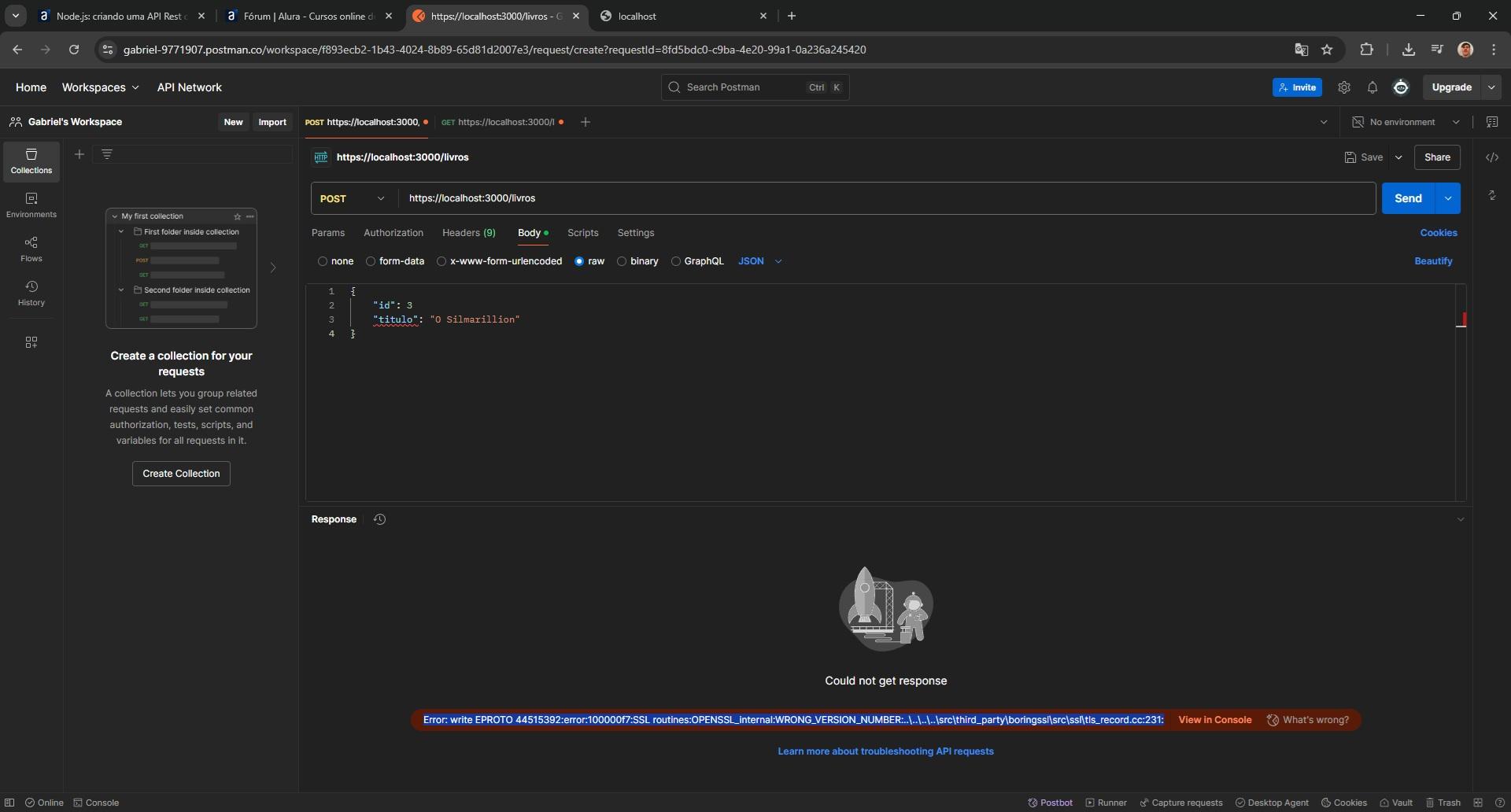Add a new request tab with plus icon
Viewport: 1511px width, 812px height.
pos(585,122)
